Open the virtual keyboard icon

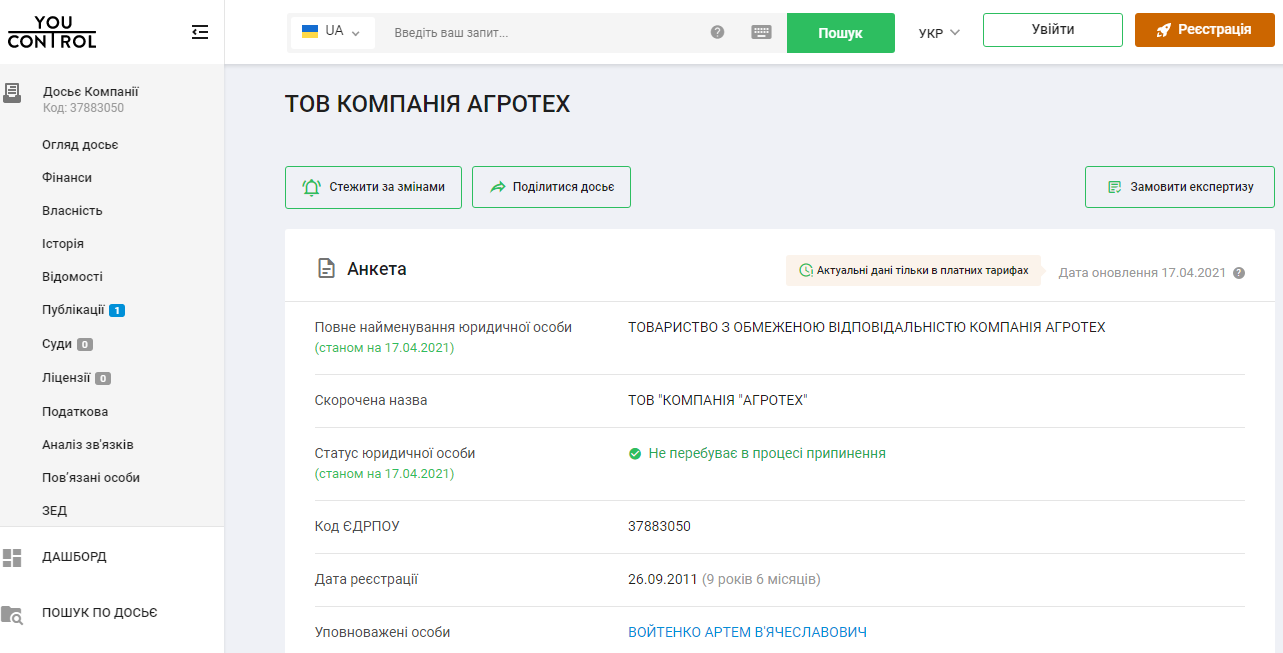(761, 32)
